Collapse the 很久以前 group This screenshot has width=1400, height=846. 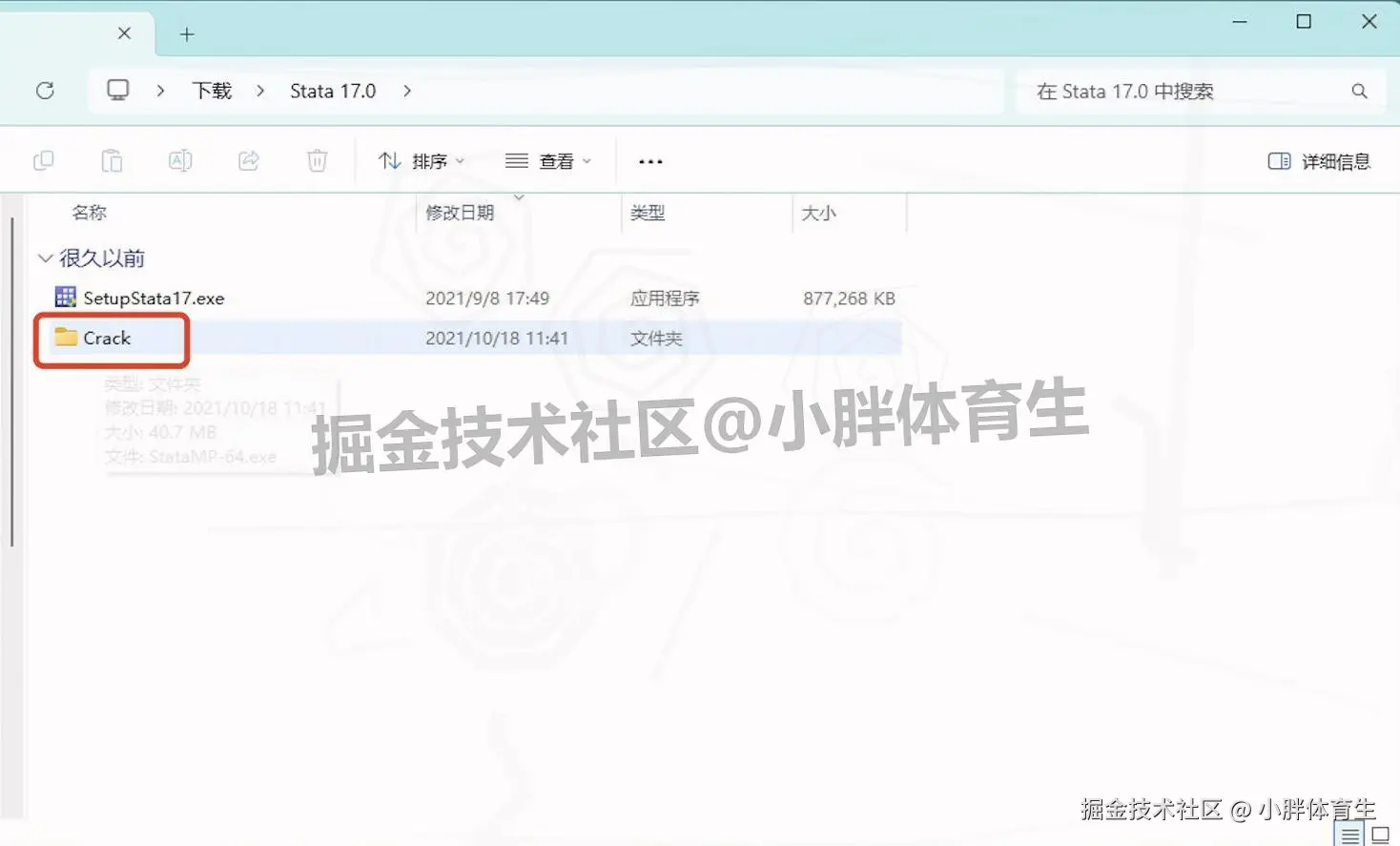pos(45,258)
